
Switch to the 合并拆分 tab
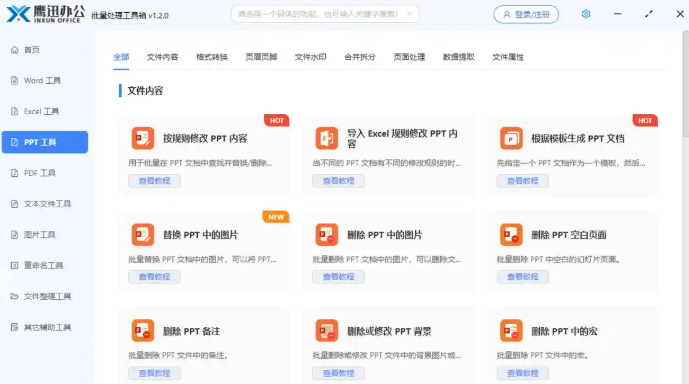(360, 57)
